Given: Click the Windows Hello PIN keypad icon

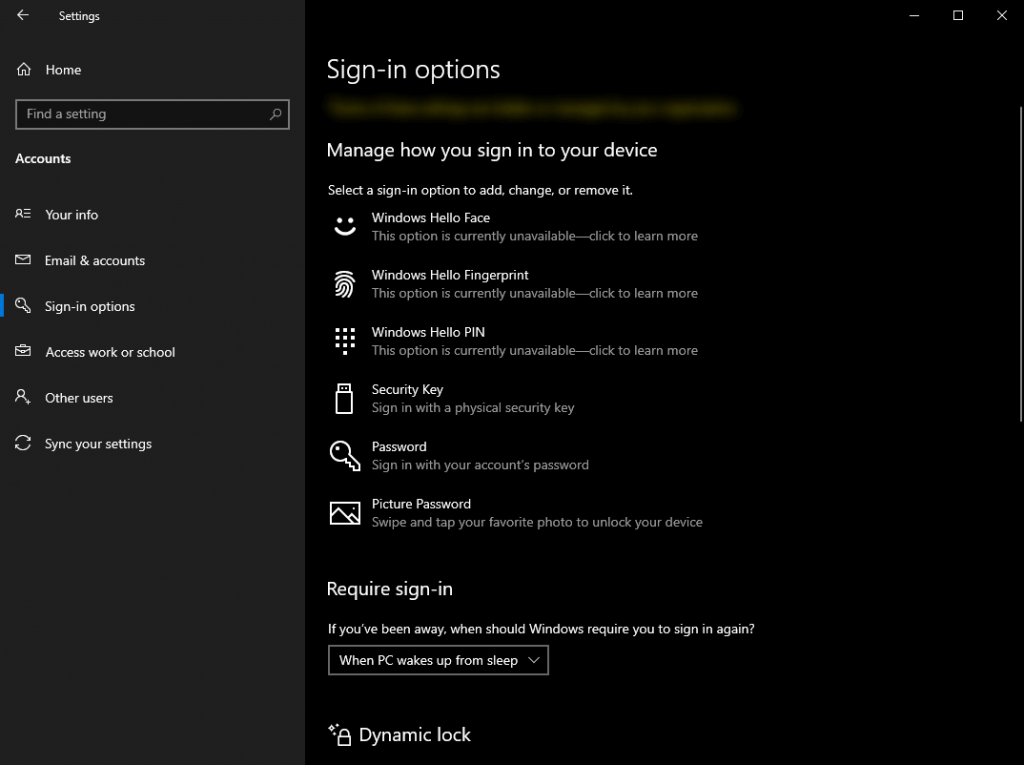Looking at the screenshot, I should coord(345,341).
